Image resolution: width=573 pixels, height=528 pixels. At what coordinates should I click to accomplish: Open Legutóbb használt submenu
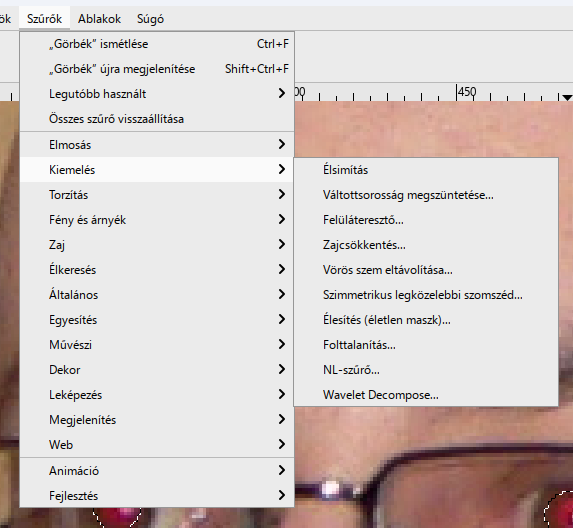point(157,94)
